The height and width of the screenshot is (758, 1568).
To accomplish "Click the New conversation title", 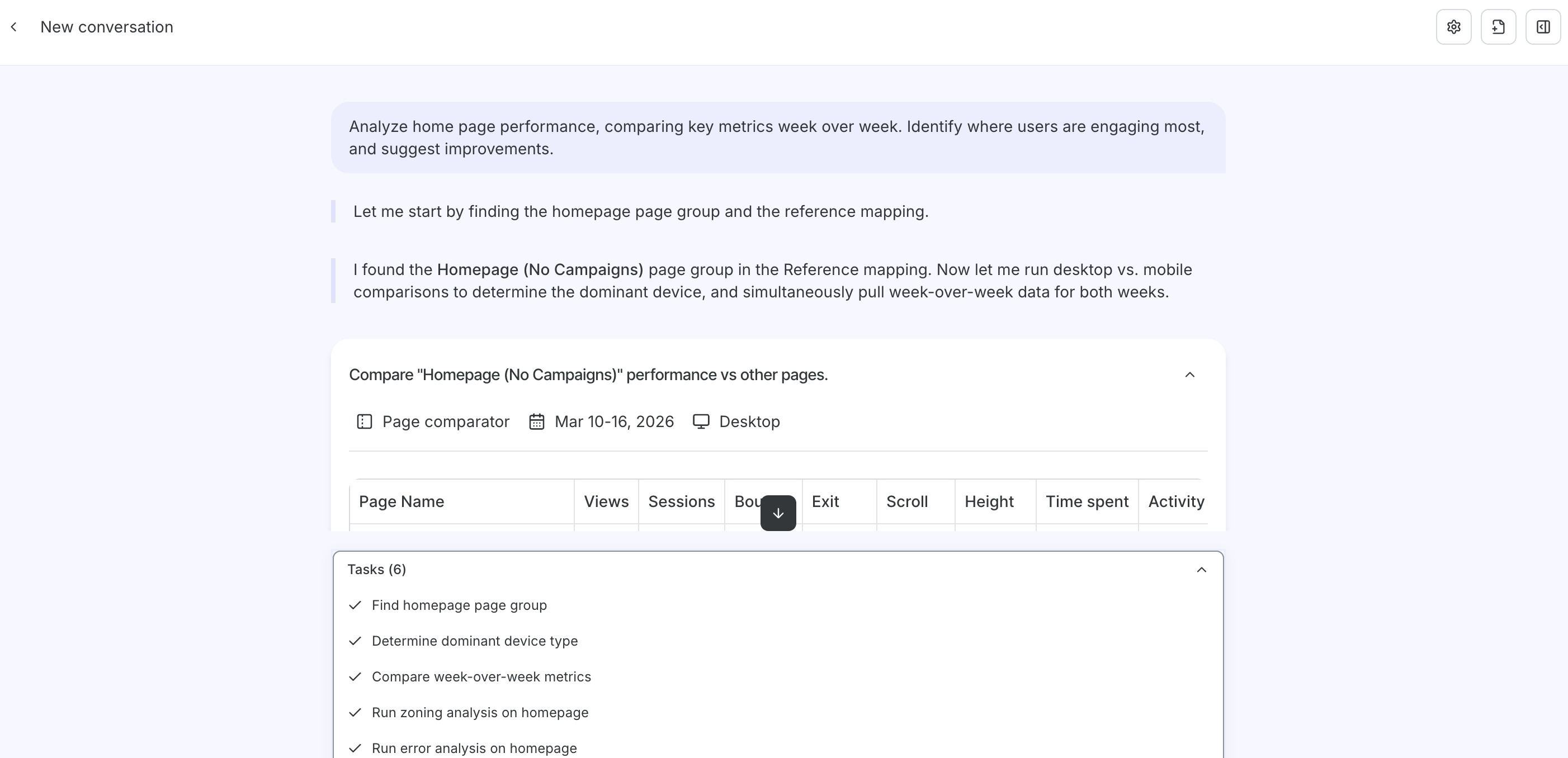I will [106, 27].
